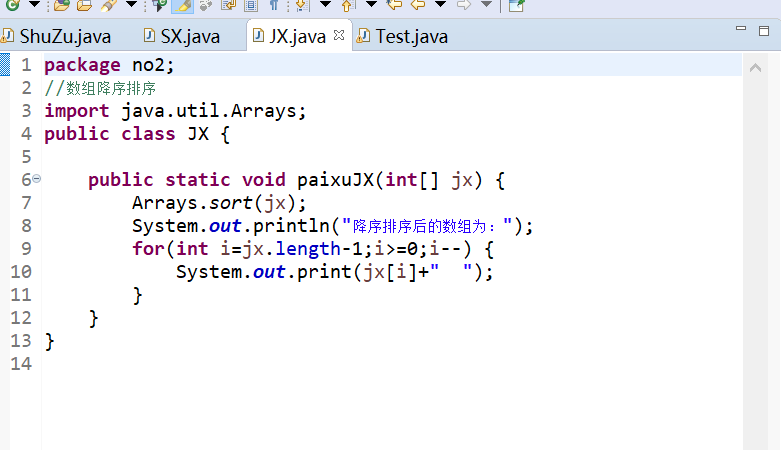This screenshot has width=781, height=450.
Task: Open the Forward history dropdown arrow
Action: 486,4
